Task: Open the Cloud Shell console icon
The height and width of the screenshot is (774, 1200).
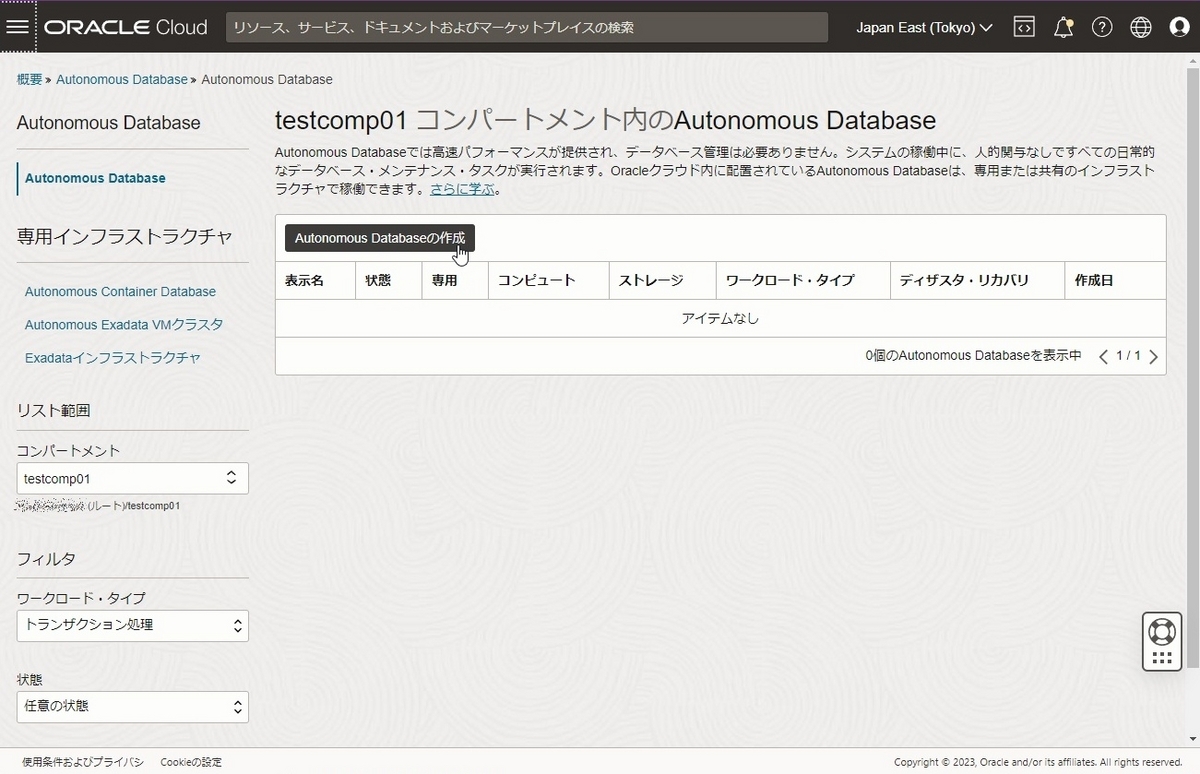Action: click(x=1024, y=27)
